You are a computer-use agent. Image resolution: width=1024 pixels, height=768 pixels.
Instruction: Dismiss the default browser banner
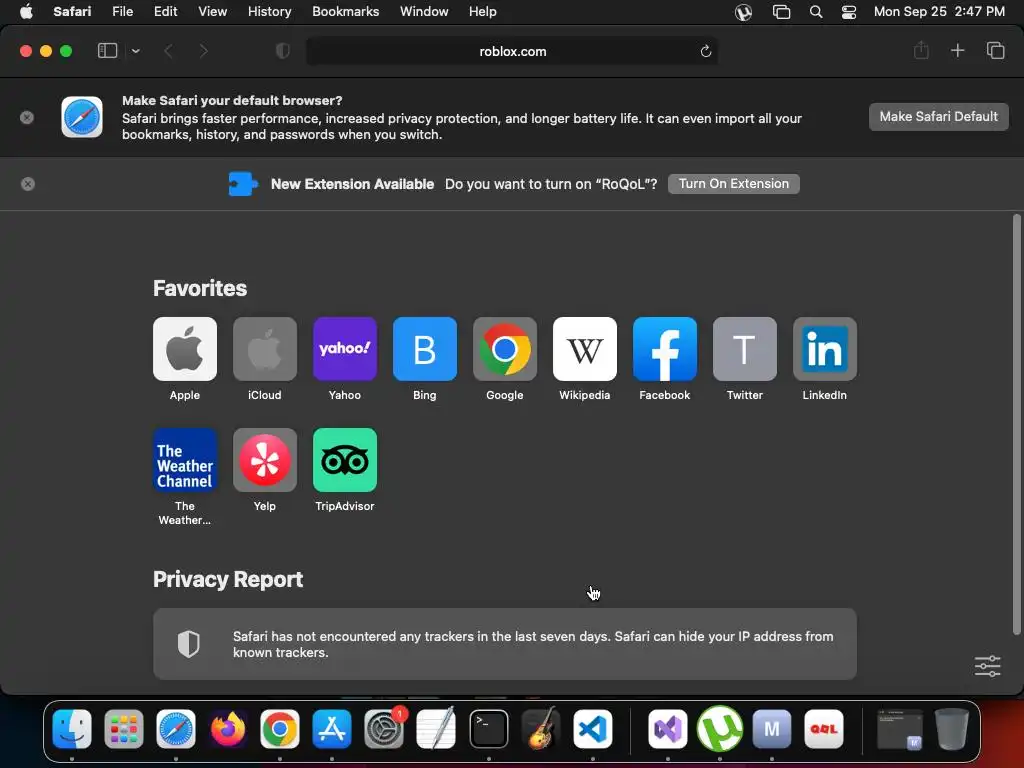27,117
